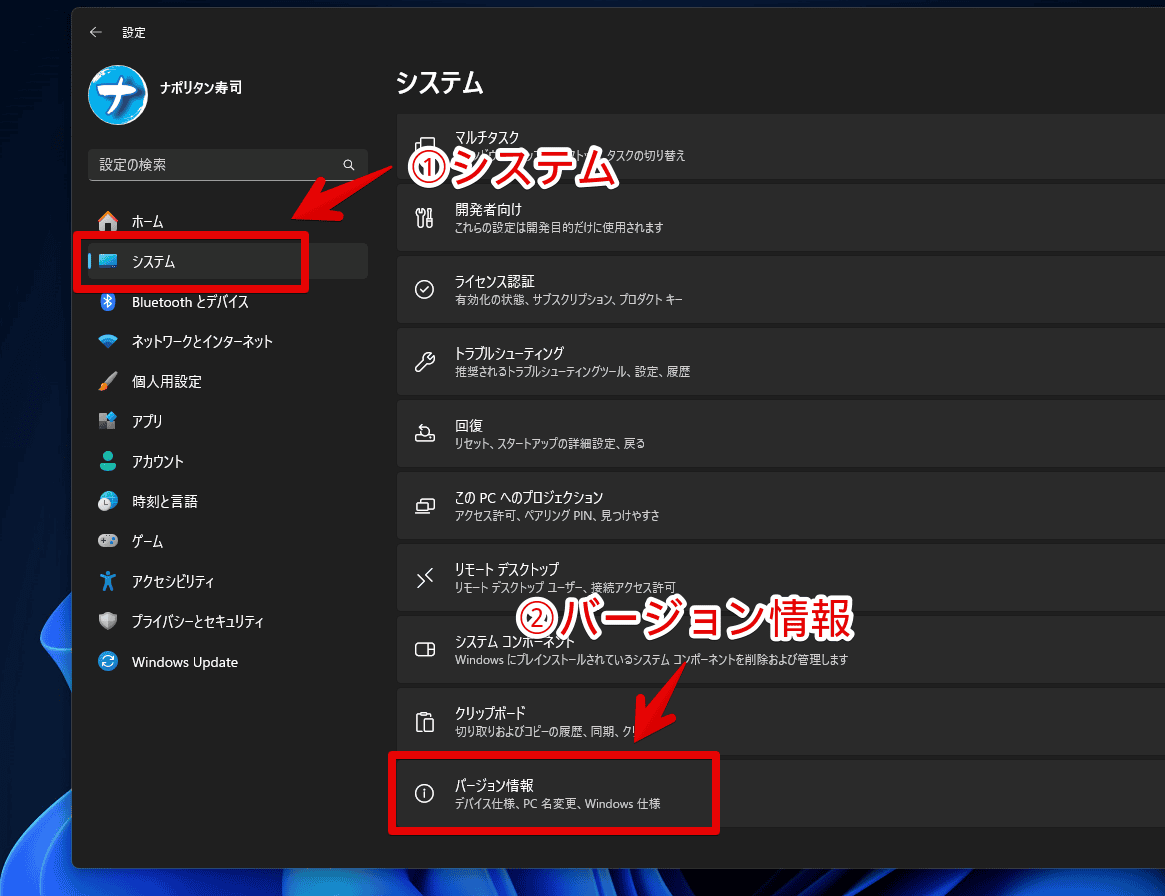The image size is (1165, 896).
Task: Click the checkmark icon beside ライセンス認証
Action: tap(424, 289)
